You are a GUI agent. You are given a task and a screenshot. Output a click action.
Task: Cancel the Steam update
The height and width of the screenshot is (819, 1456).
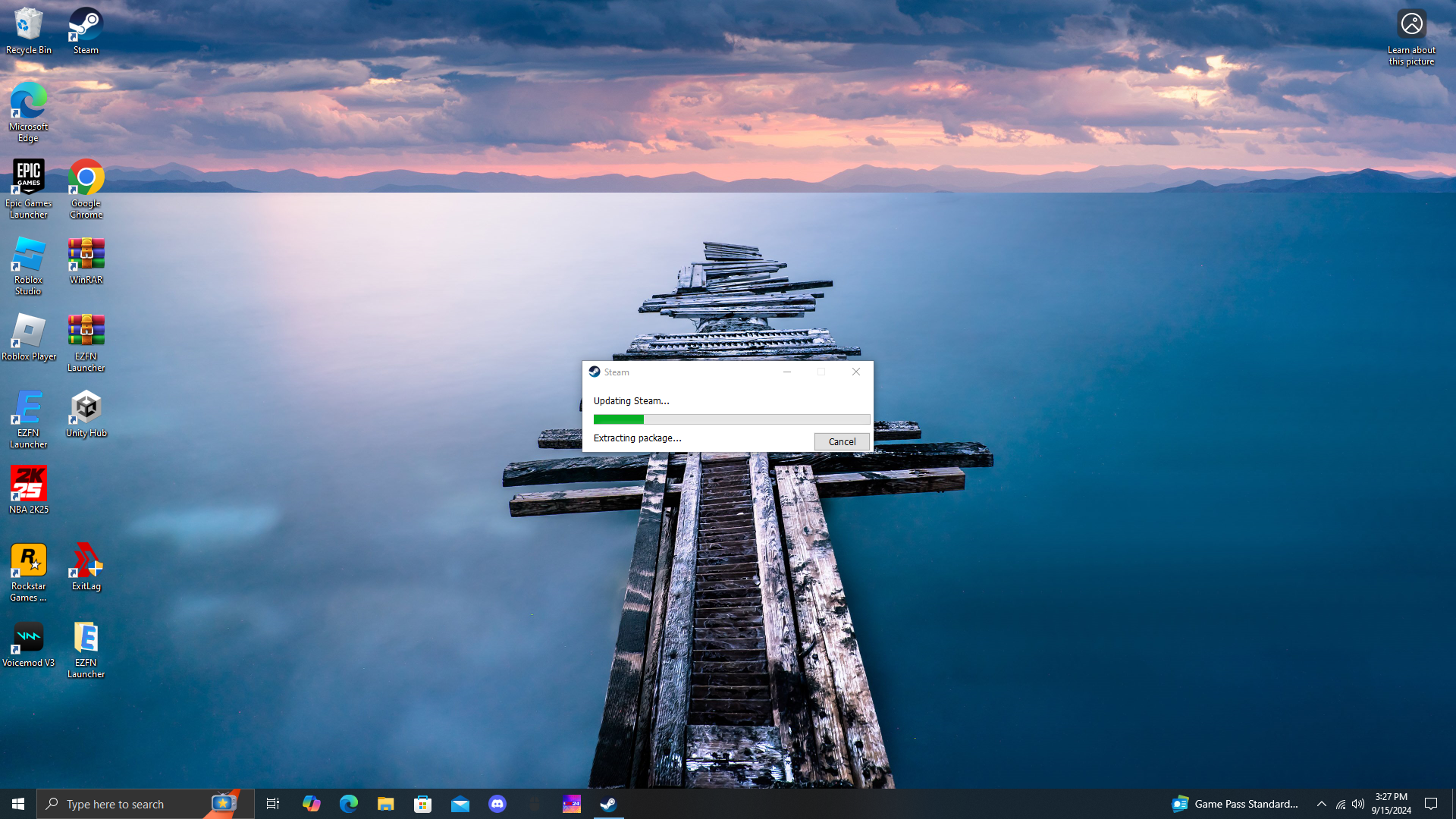[x=841, y=441]
